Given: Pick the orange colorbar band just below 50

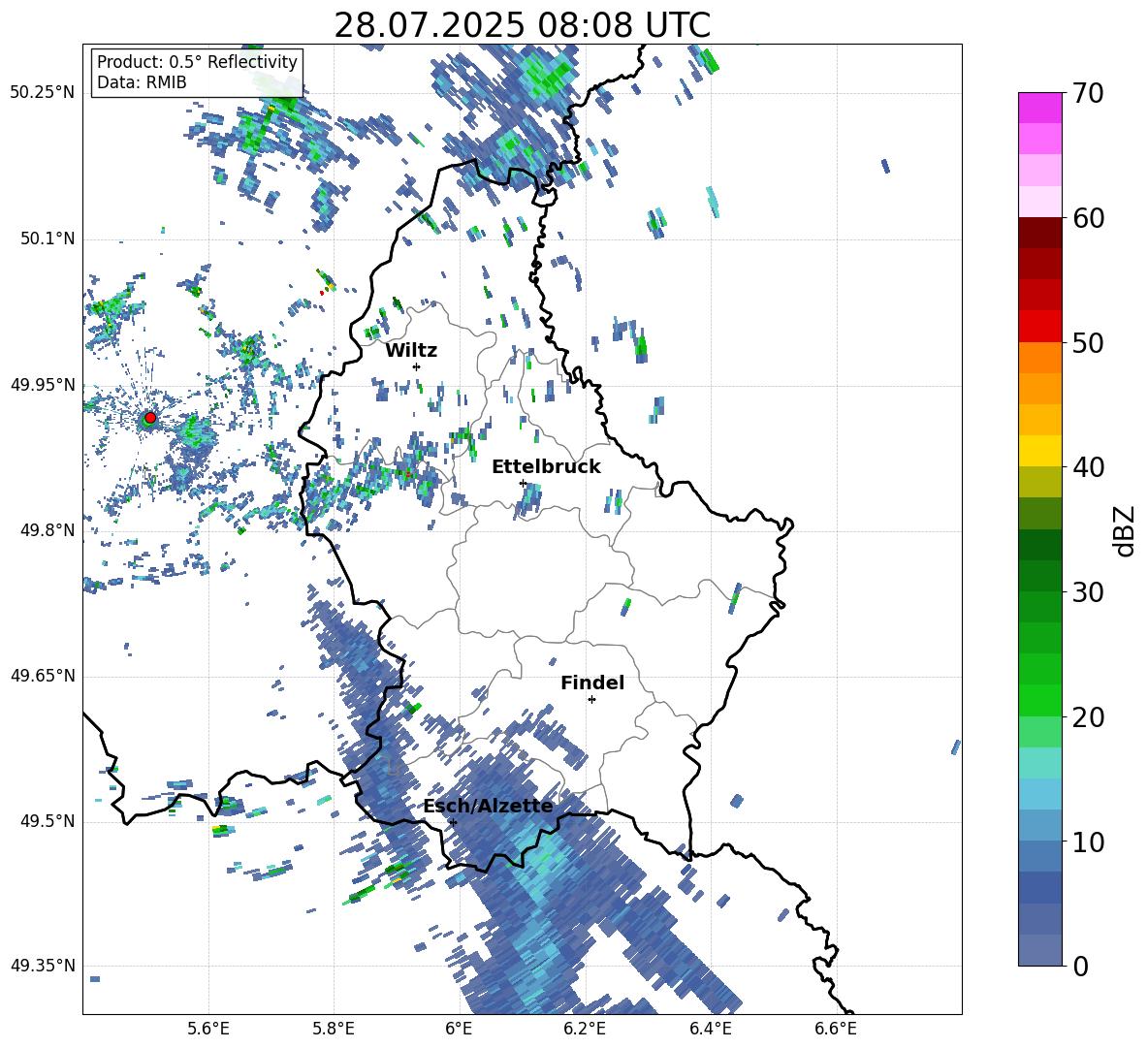Looking at the screenshot, I should pos(1039,358).
